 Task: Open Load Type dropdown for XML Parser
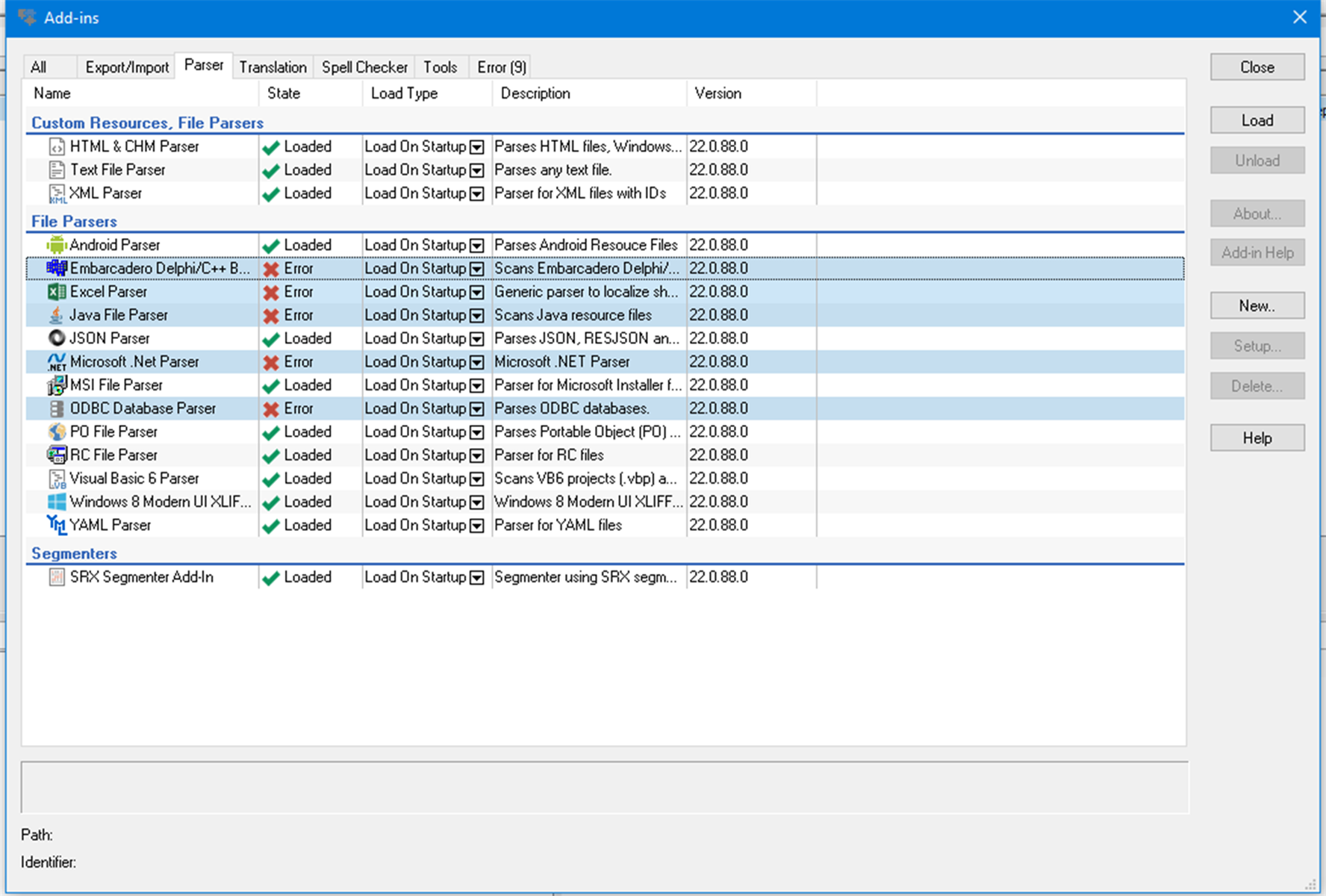tap(477, 193)
